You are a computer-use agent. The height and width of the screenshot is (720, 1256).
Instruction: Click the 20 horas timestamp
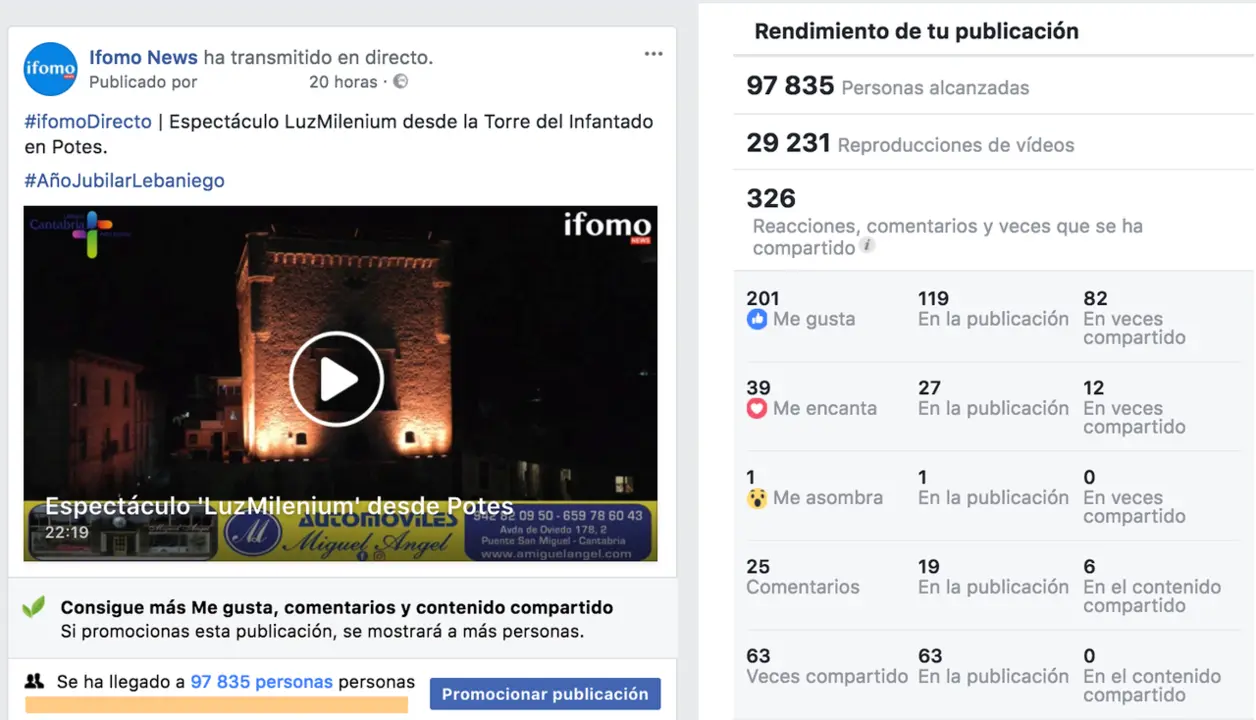tap(343, 82)
